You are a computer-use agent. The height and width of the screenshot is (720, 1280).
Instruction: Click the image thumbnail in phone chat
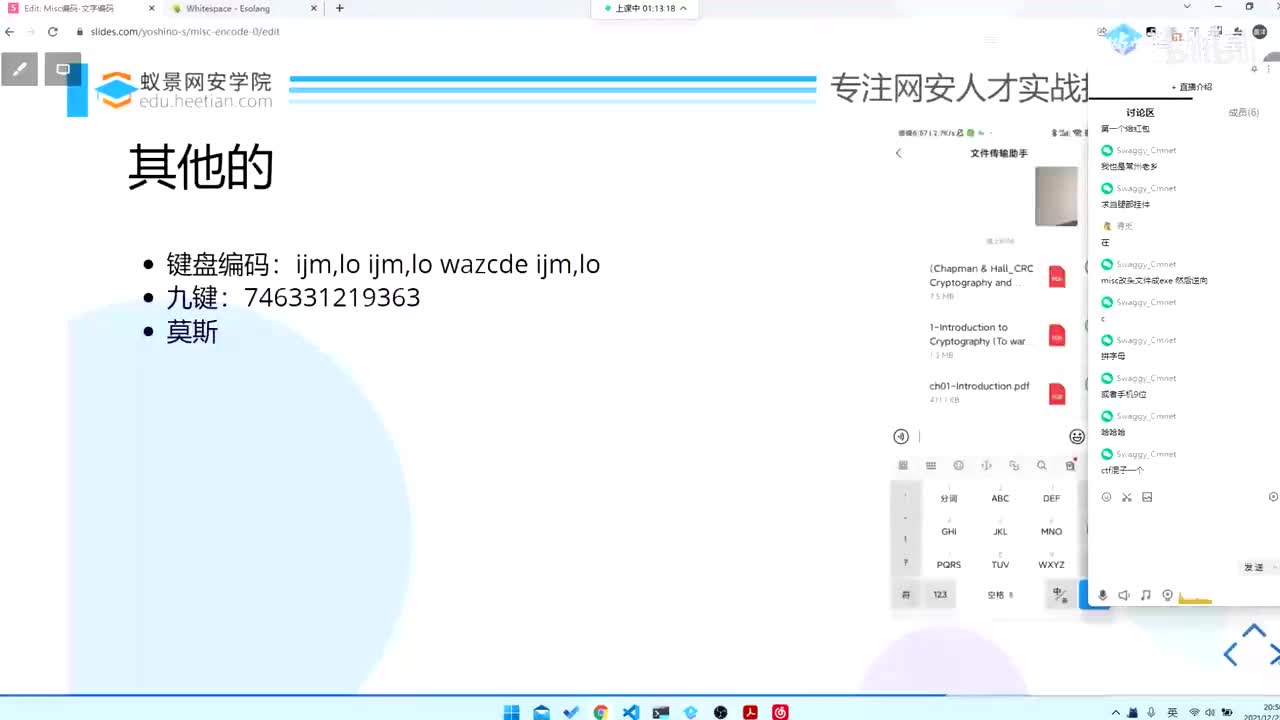pyautogui.click(x=1056, y=196)
